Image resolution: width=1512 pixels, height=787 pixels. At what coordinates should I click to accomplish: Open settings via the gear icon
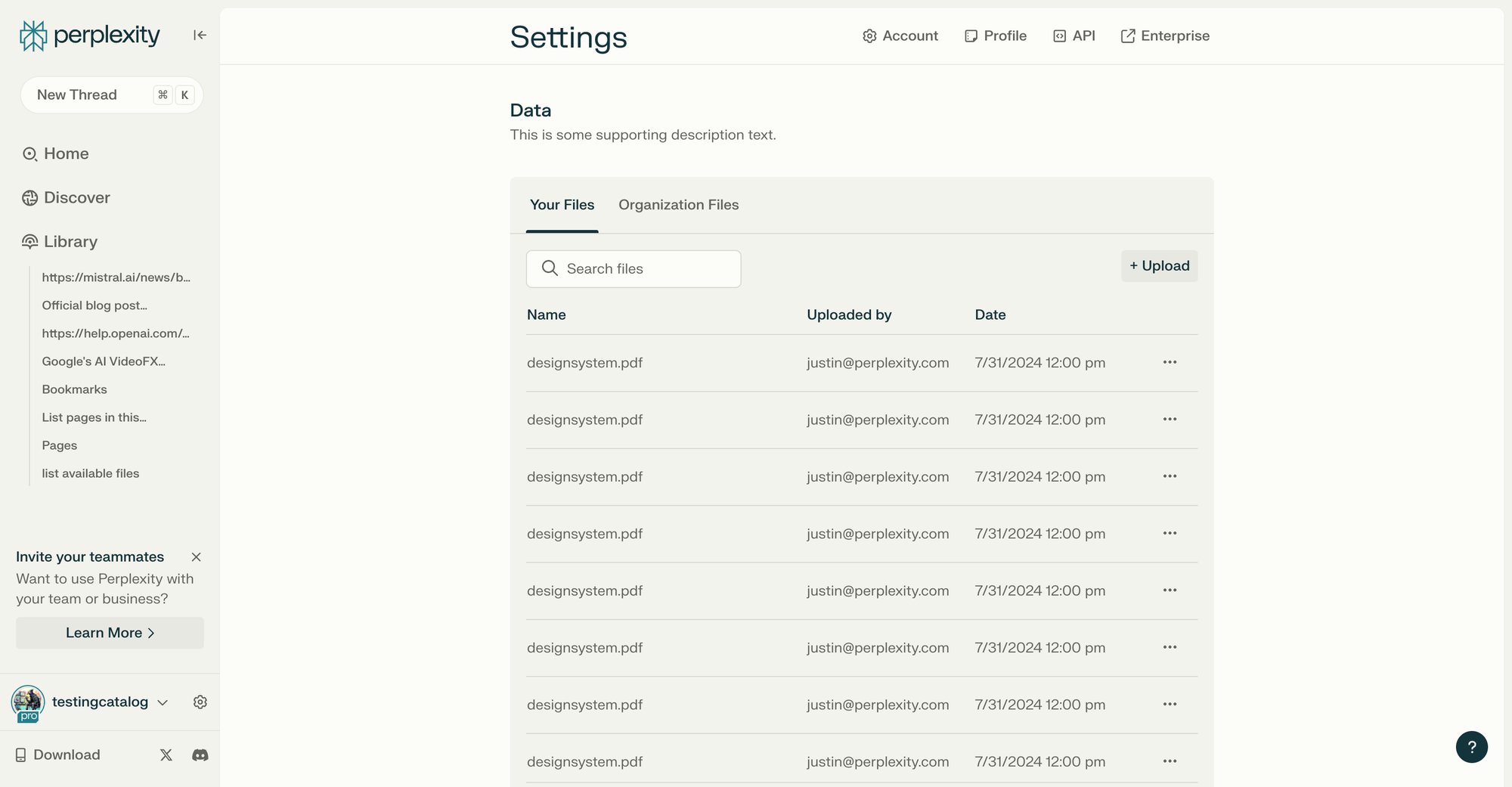[x=200, y=702]
